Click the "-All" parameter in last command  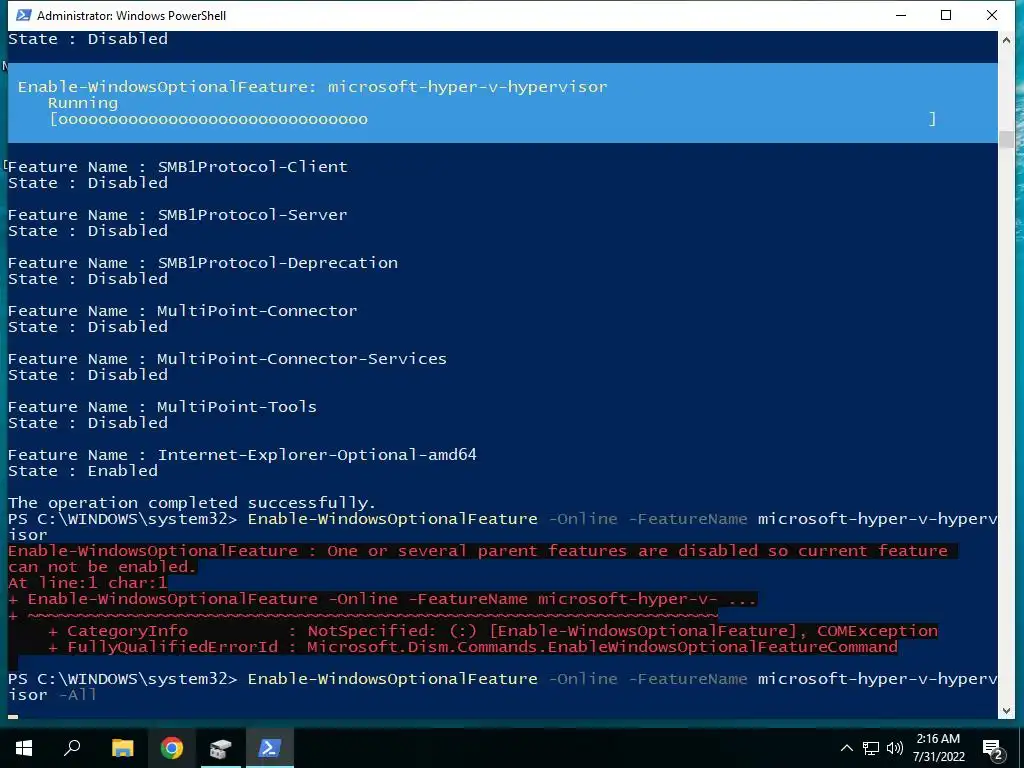point(78,695)
